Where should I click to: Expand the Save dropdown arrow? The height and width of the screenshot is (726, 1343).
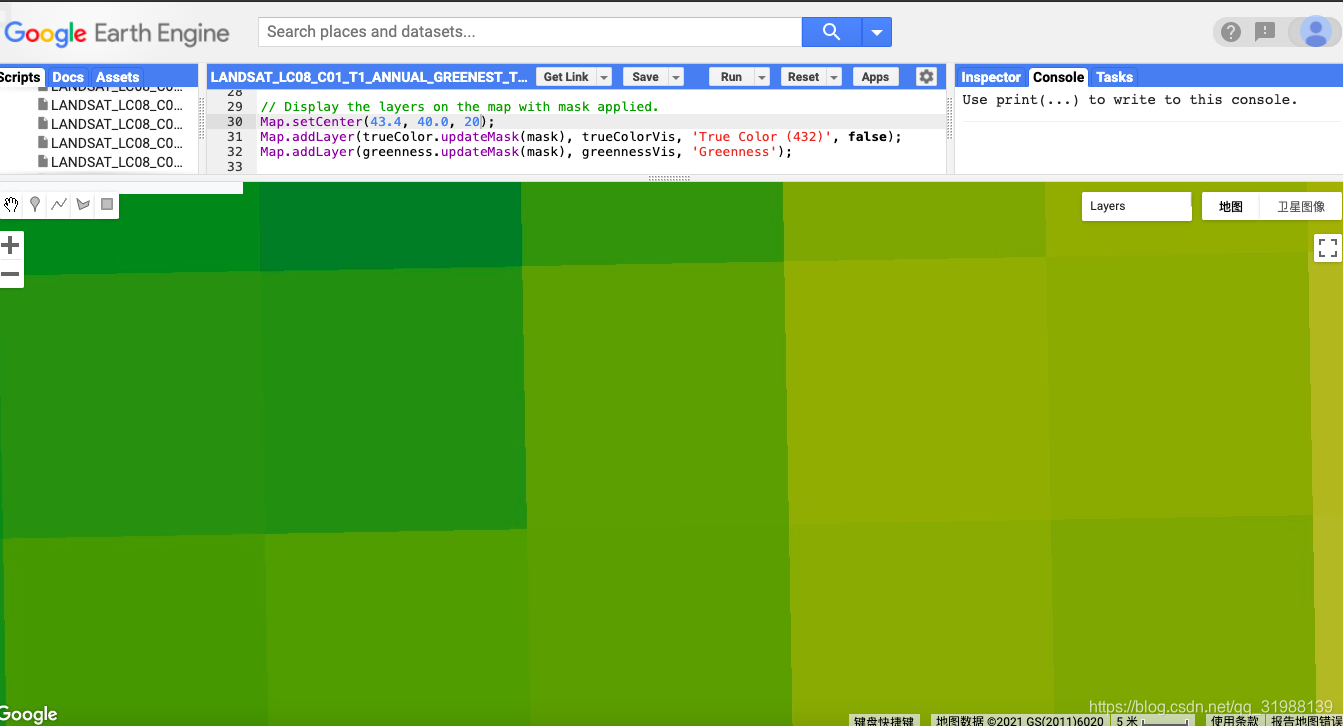[x=676, y=77]
